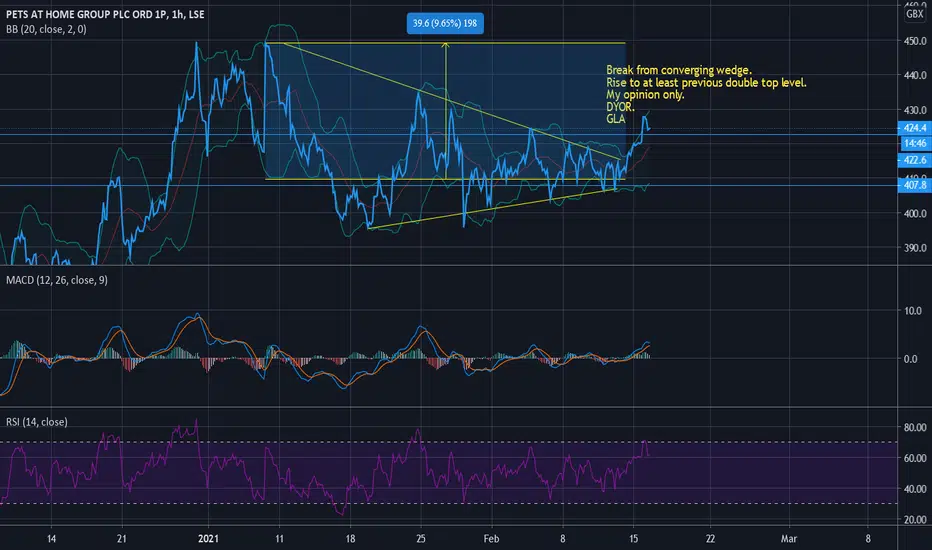Select the MACD (12, 26, close, 9) indicator label
The width and height of the screenshot is (932, 550).
point(57,280)
